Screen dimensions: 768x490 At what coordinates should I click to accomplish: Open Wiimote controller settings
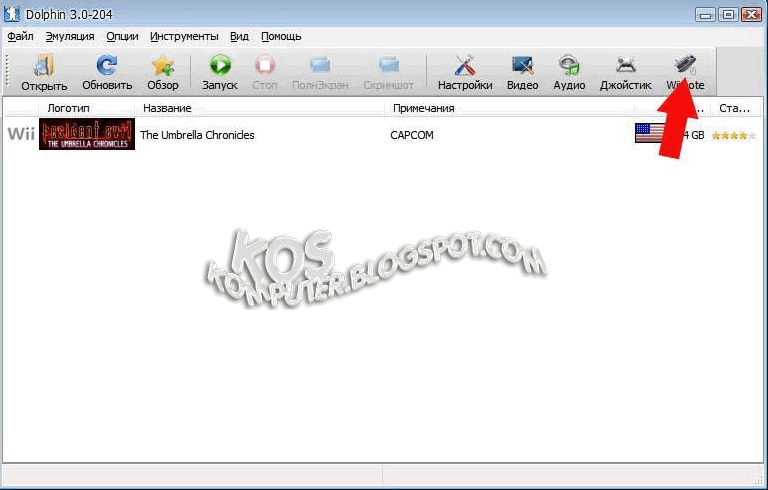coord(685,73)
